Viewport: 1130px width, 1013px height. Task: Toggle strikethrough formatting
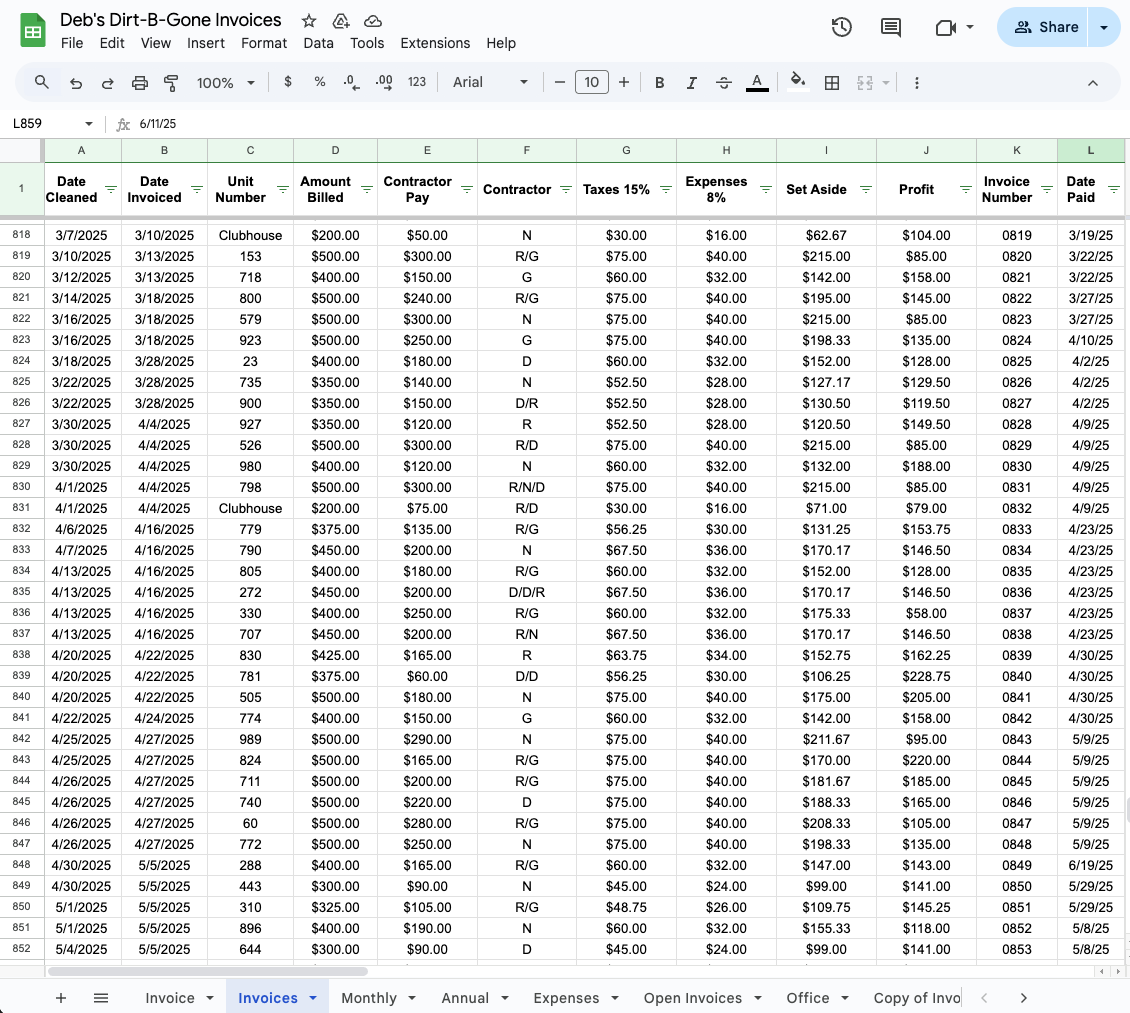tap(723, 82)
